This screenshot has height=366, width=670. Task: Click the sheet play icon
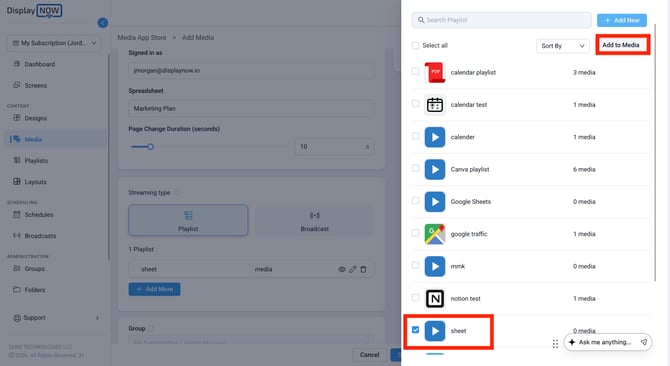(x=435, y=331)
